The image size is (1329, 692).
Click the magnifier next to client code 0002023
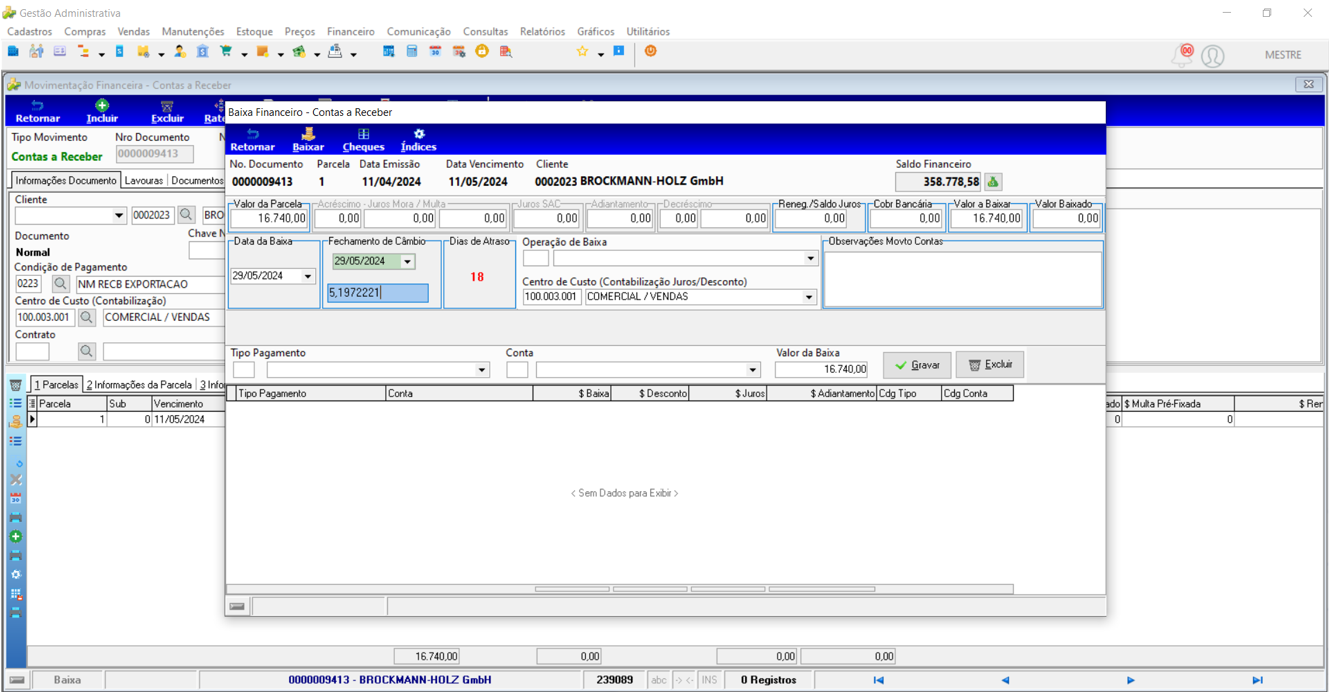point(186,215)
